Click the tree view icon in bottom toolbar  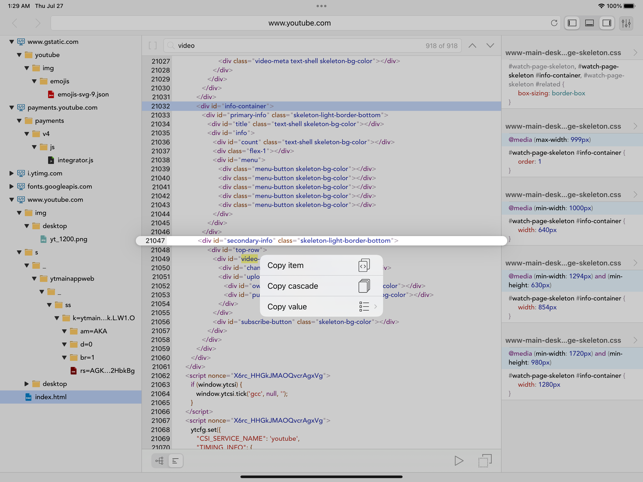click(x=159, y=461)
